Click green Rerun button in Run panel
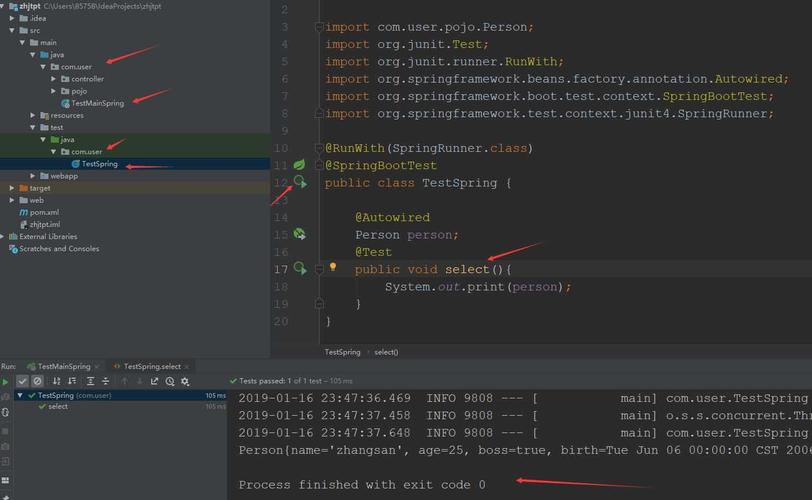This screenshot has height=500, width=812. coord(5,381)
